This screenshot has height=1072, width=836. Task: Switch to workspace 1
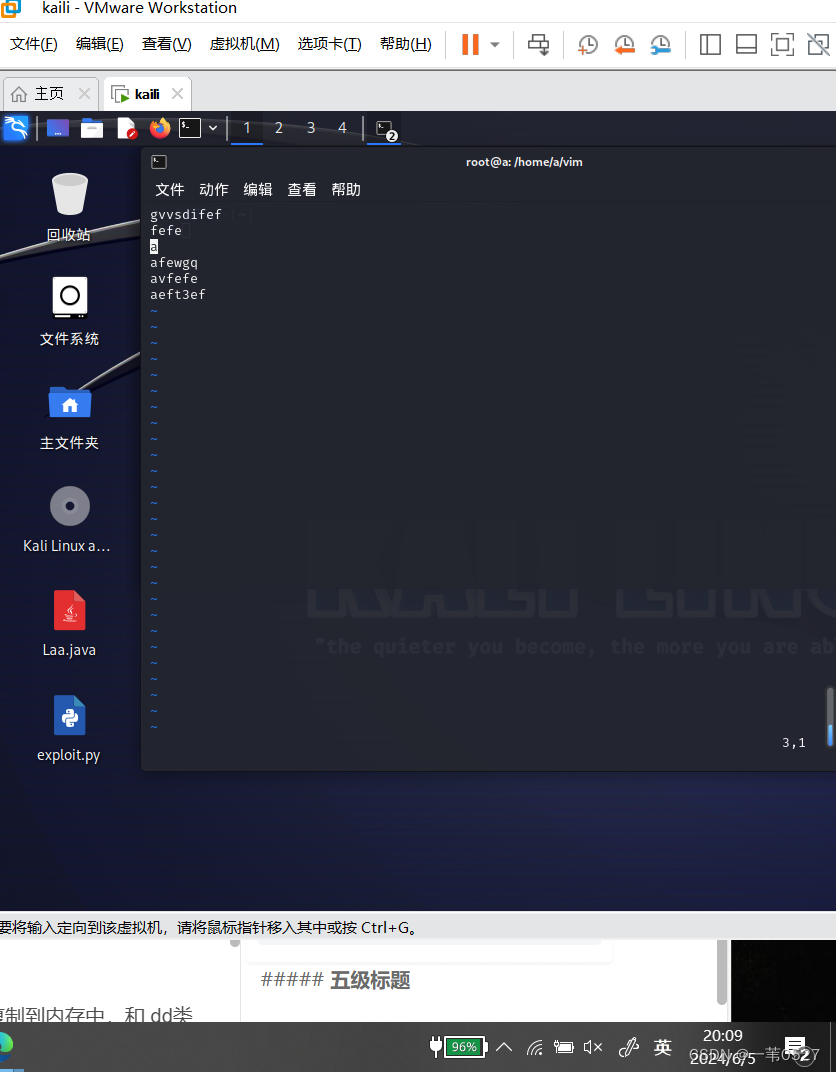pyautogui.click(x=247, y=128)
